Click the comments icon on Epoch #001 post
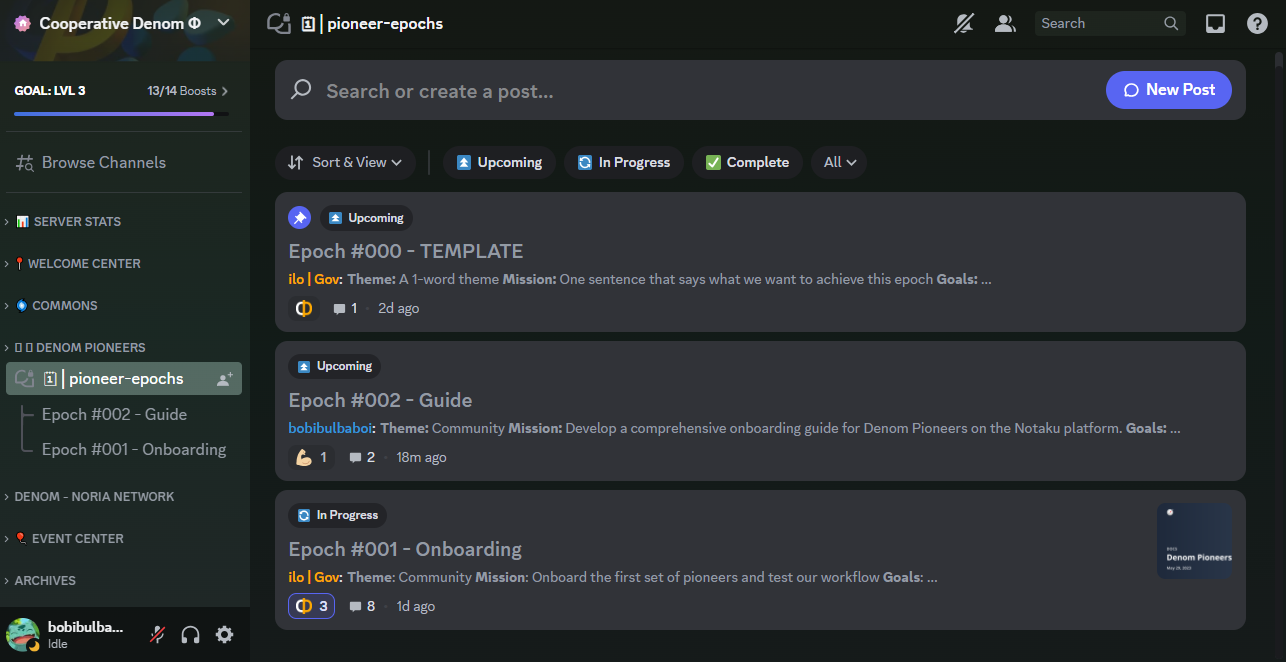This screenshot has height=662, width=1286. [x=355, y=606]
